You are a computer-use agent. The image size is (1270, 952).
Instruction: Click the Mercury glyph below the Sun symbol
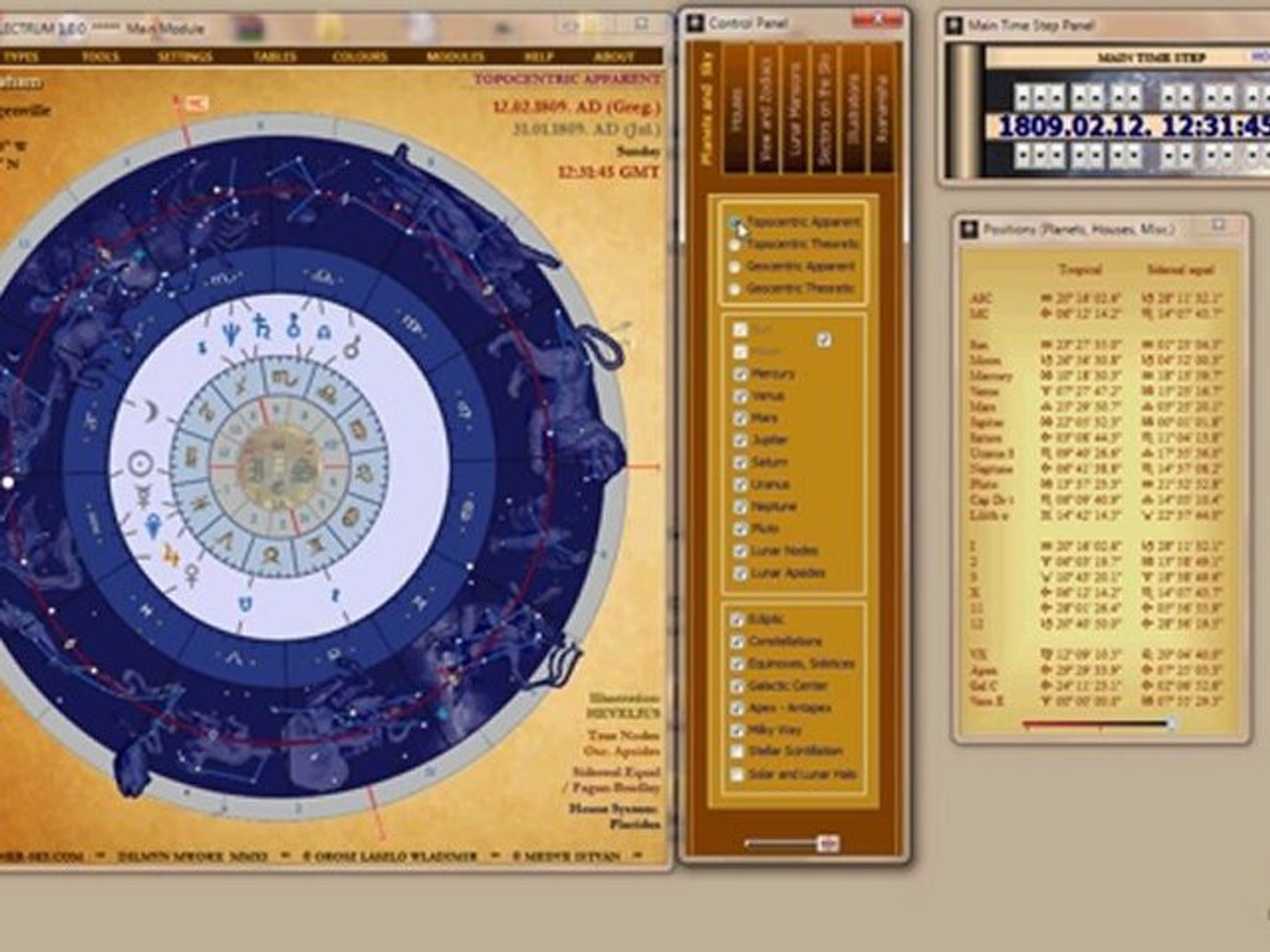click(x=142, y=495)
